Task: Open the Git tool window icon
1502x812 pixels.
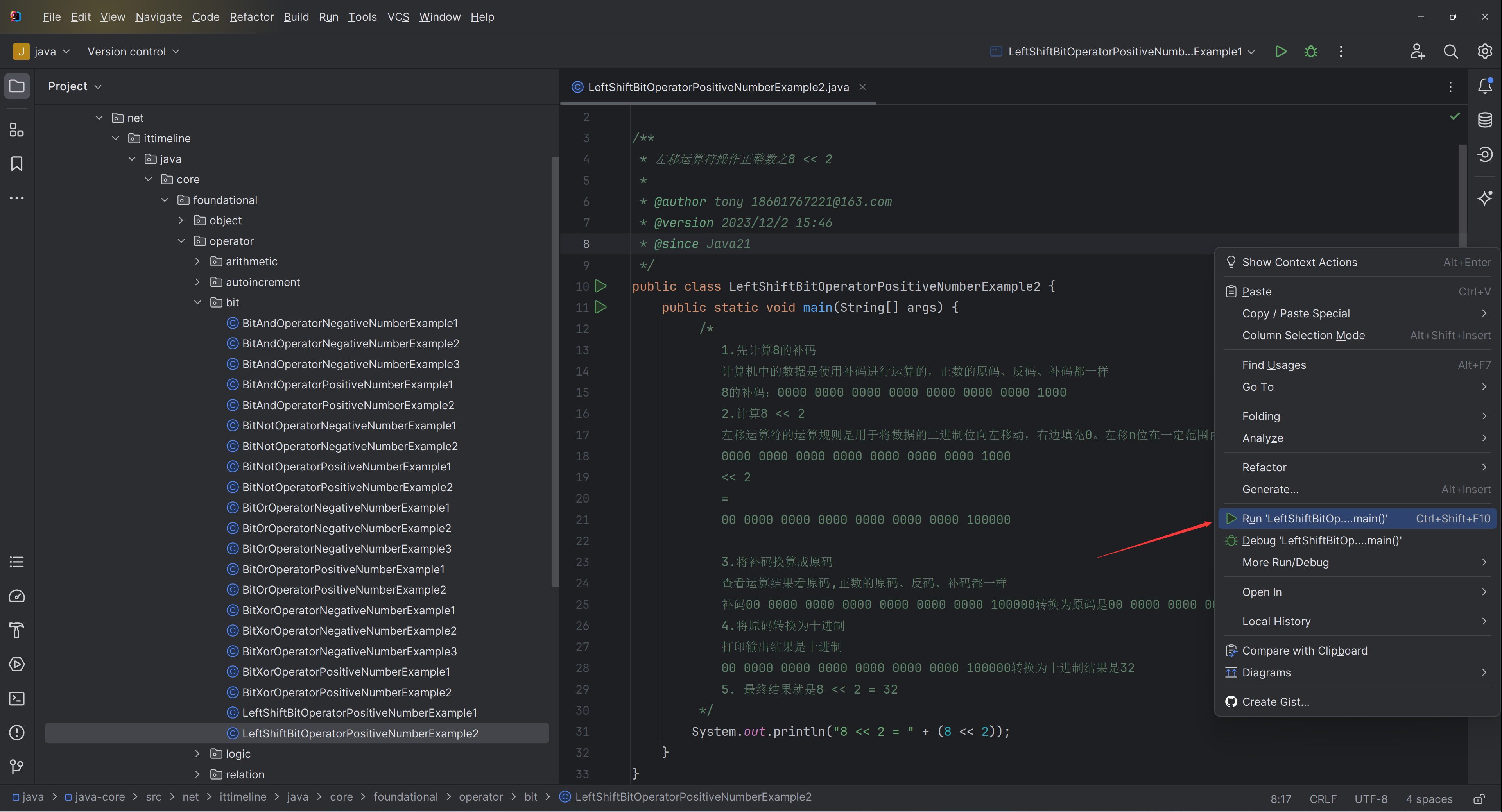Action: click(x=17, y=767)
